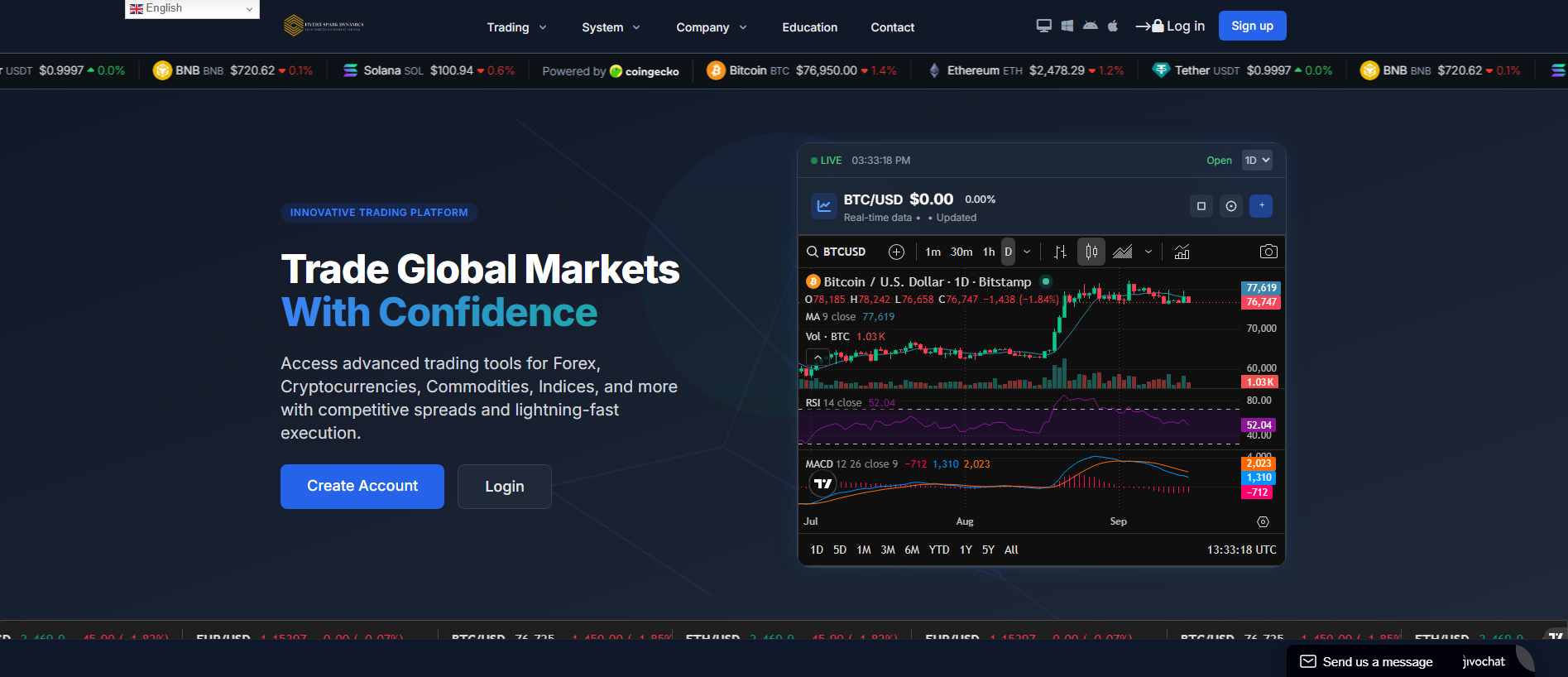The width and height of the screenshot is (1568, 677).
Task: Select the Area chart type icon
Action: pos(1123,252)
